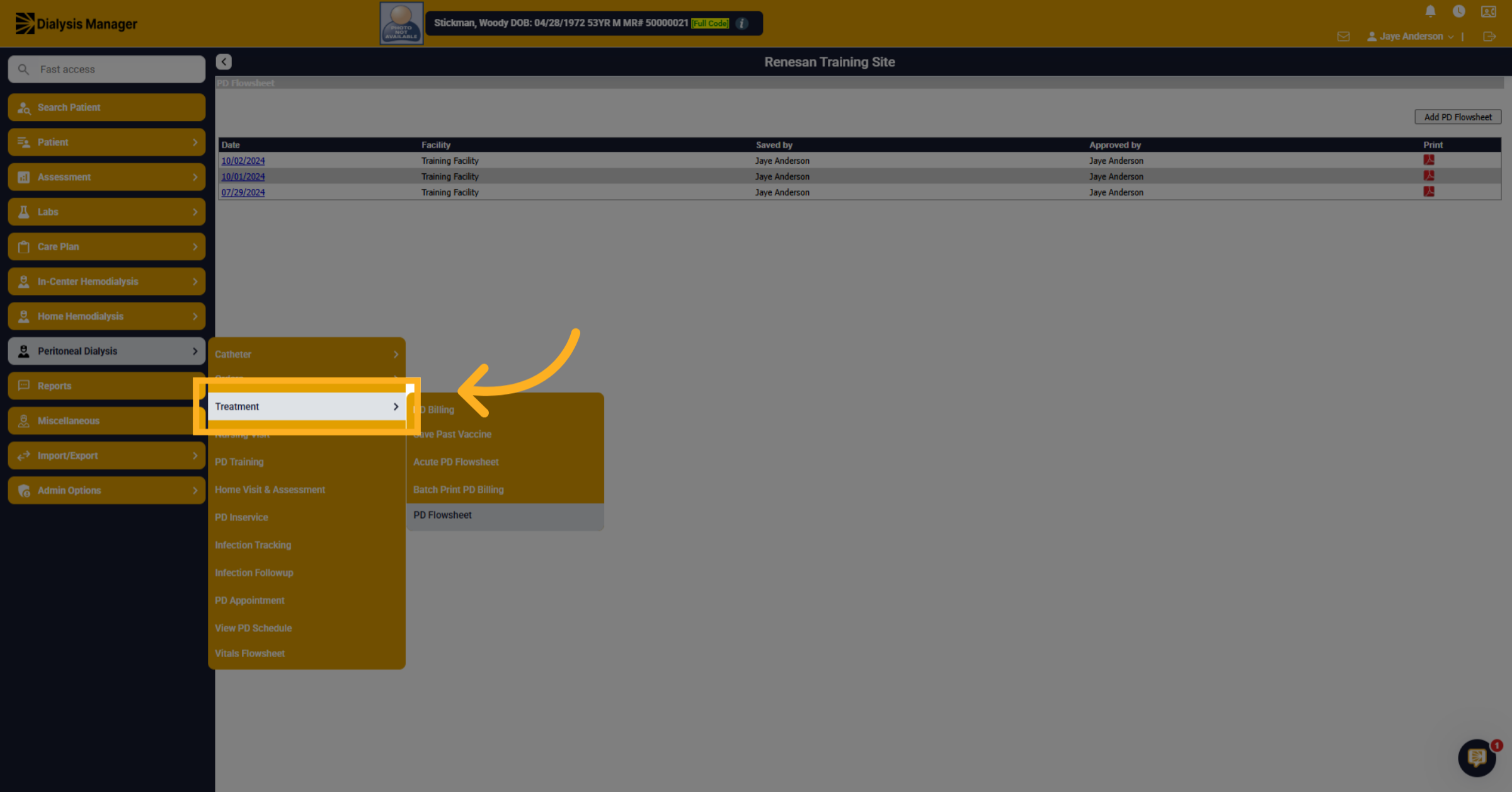Open Jaye Anderson user dropdown

[x=1410, y=37]
